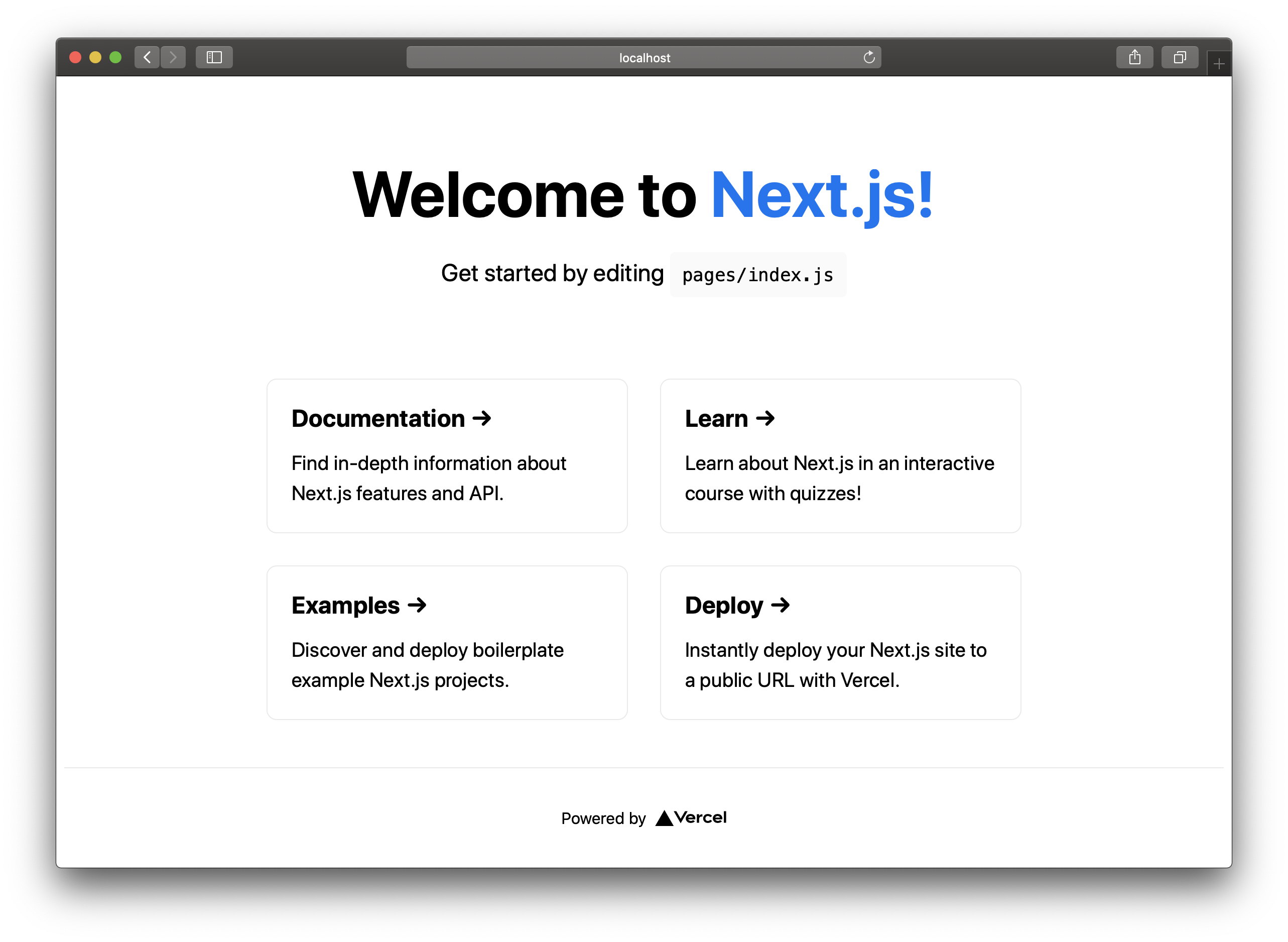Open the Documentation card
Screen dimensions: 1288x942
point(447,456)
